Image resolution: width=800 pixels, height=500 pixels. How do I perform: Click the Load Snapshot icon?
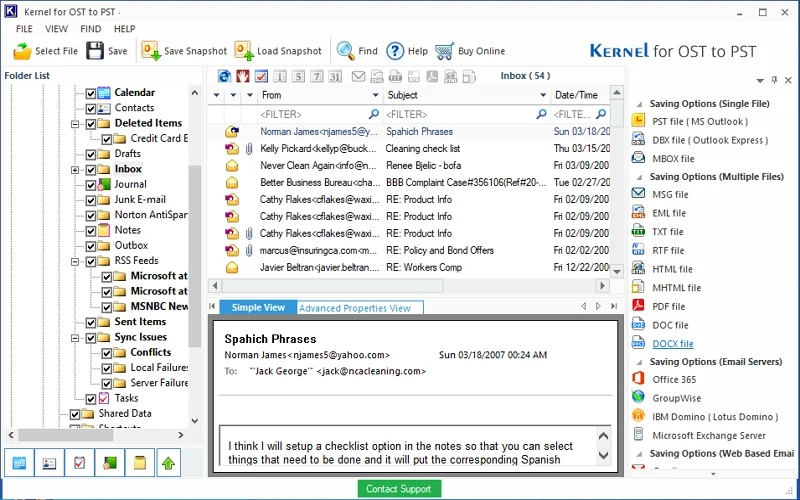(244, 51)
